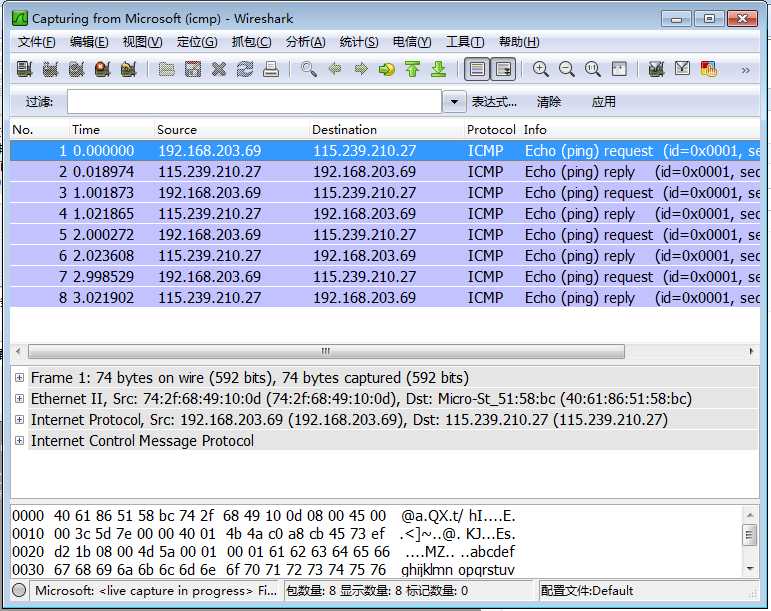Click the 应用 filter button

(x=603, y=102)
